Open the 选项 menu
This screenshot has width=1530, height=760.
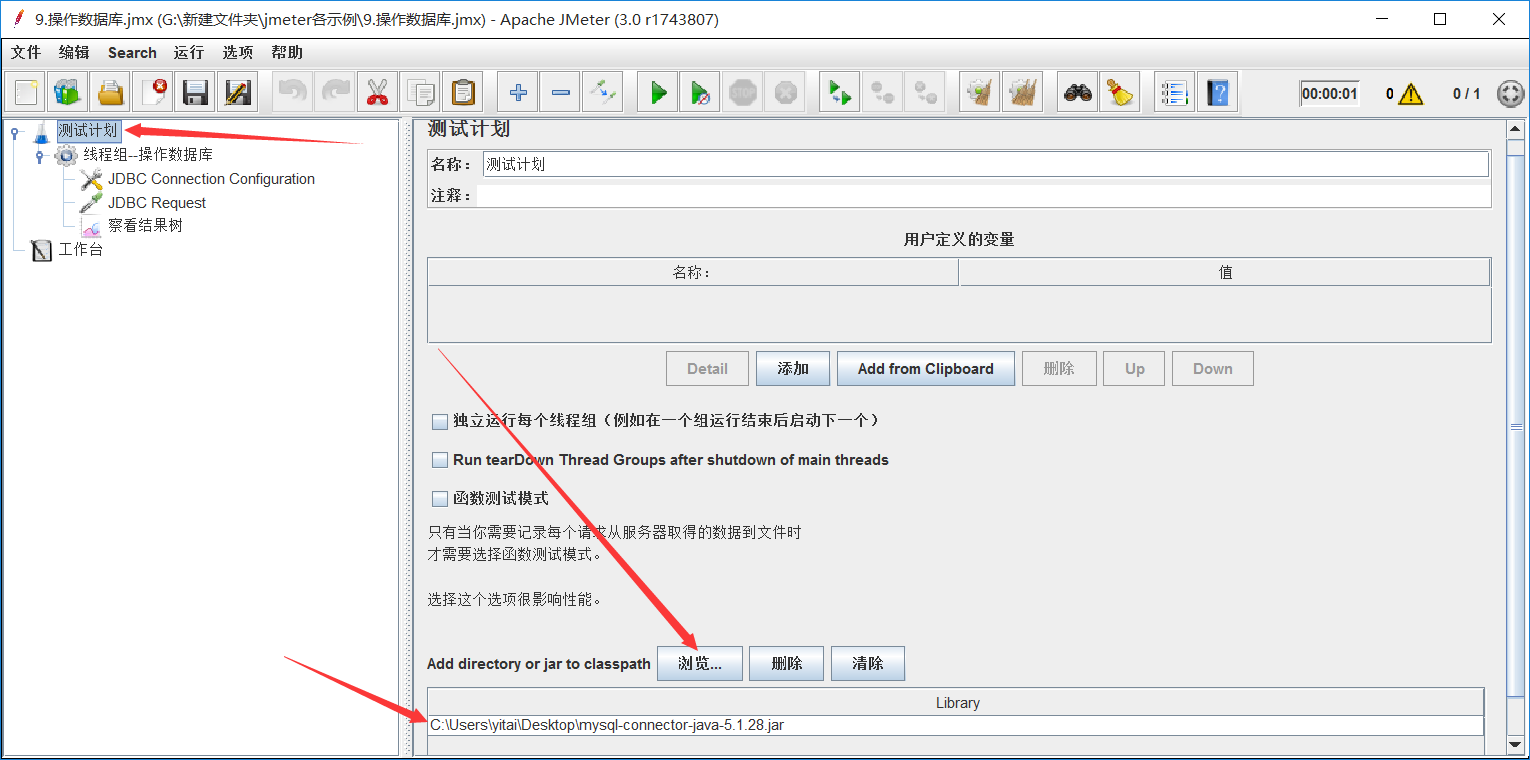click(237, 52)
